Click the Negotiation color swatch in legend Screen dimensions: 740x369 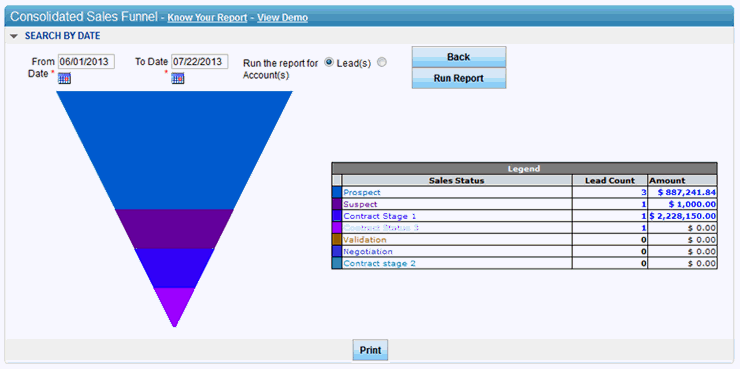[x=336, y=252]
